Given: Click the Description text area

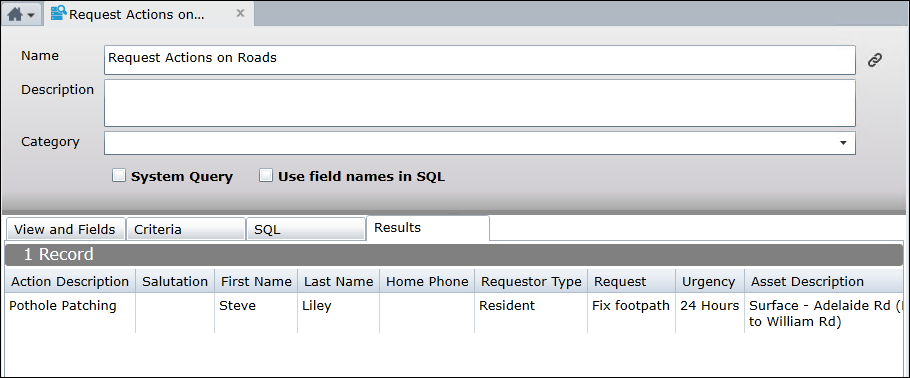Looking at the screenshot, I should pos(479,103).
